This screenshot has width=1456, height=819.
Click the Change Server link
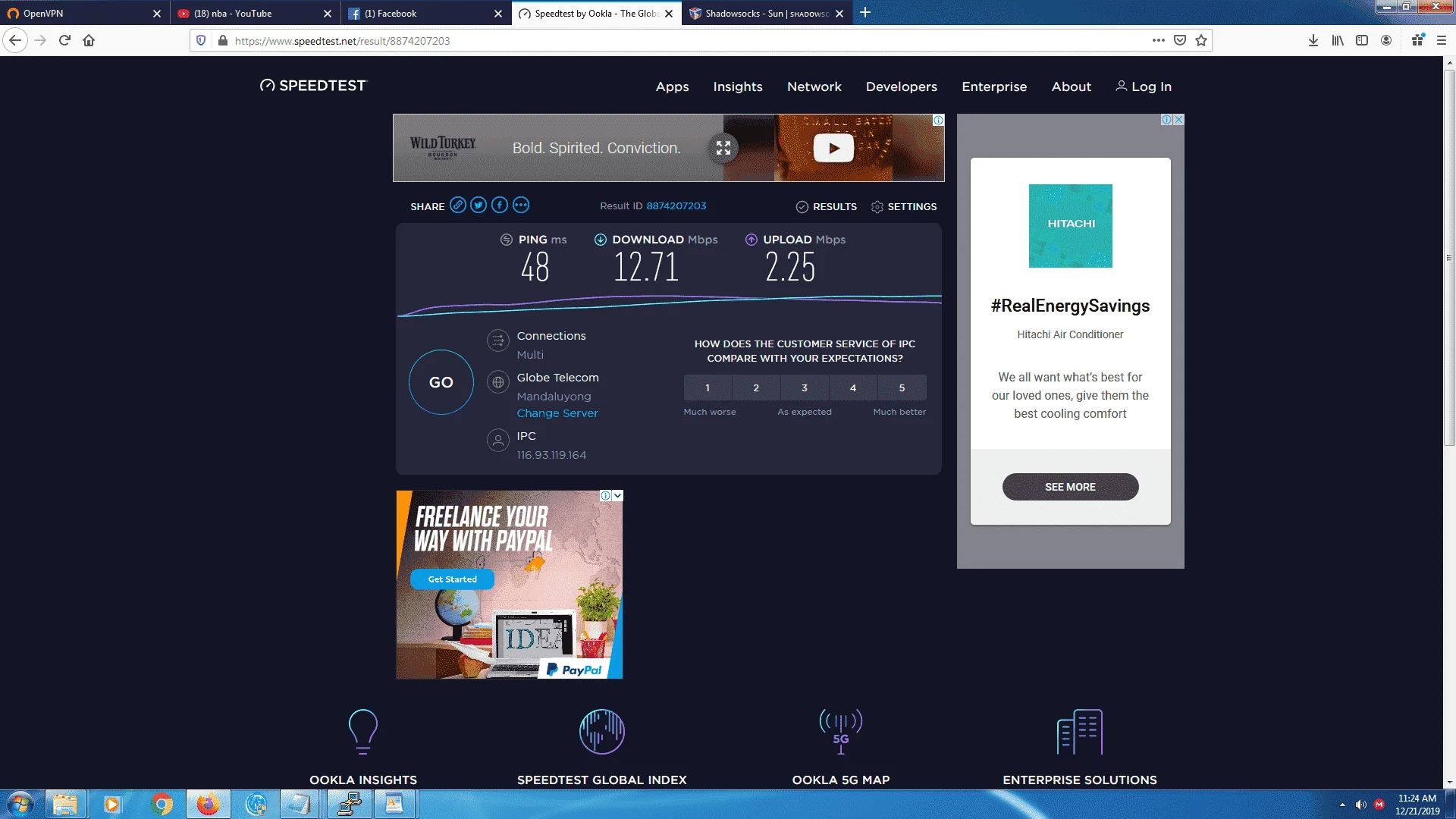point(557,413)
